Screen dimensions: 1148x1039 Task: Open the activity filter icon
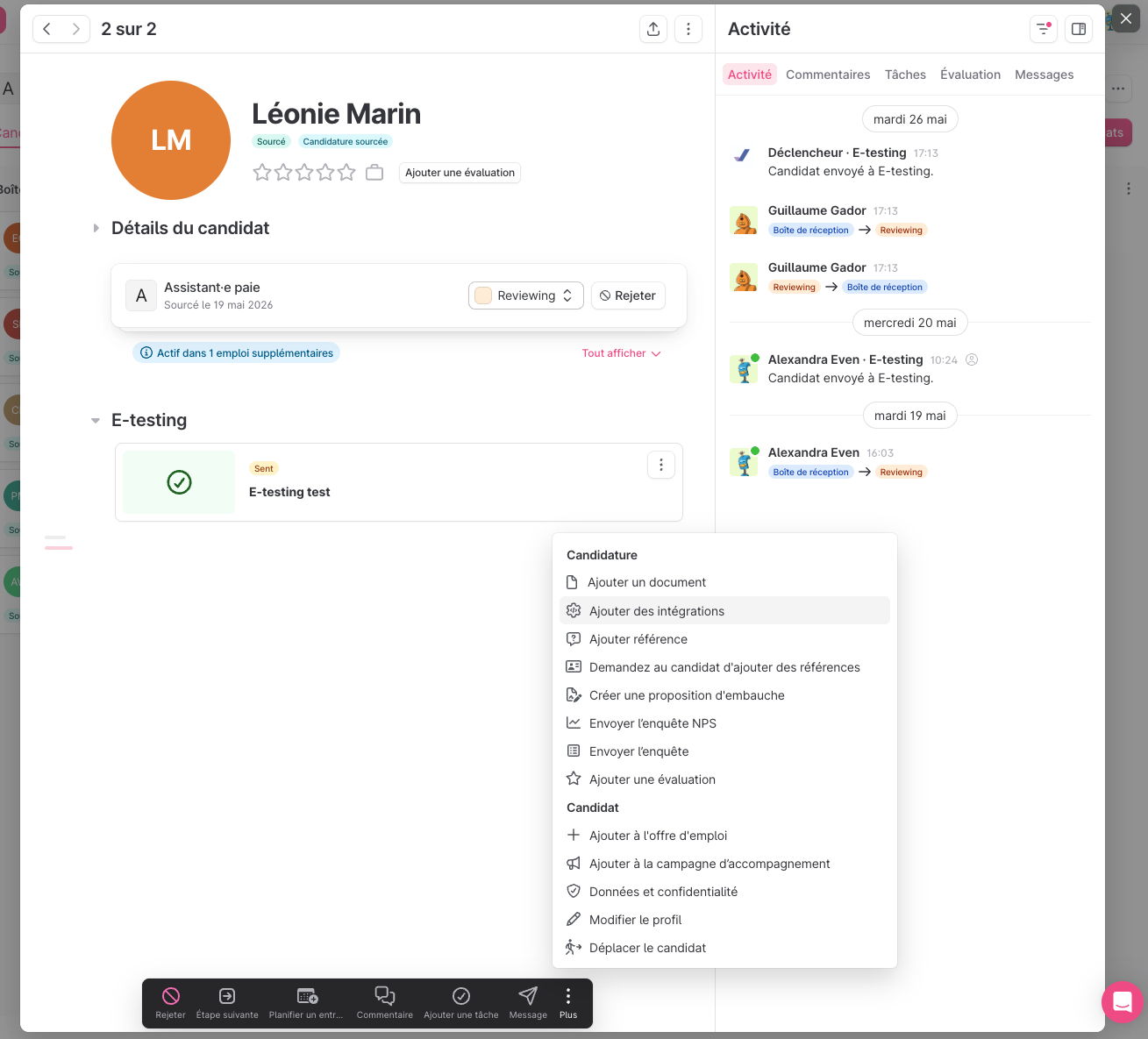point(1043,29)
